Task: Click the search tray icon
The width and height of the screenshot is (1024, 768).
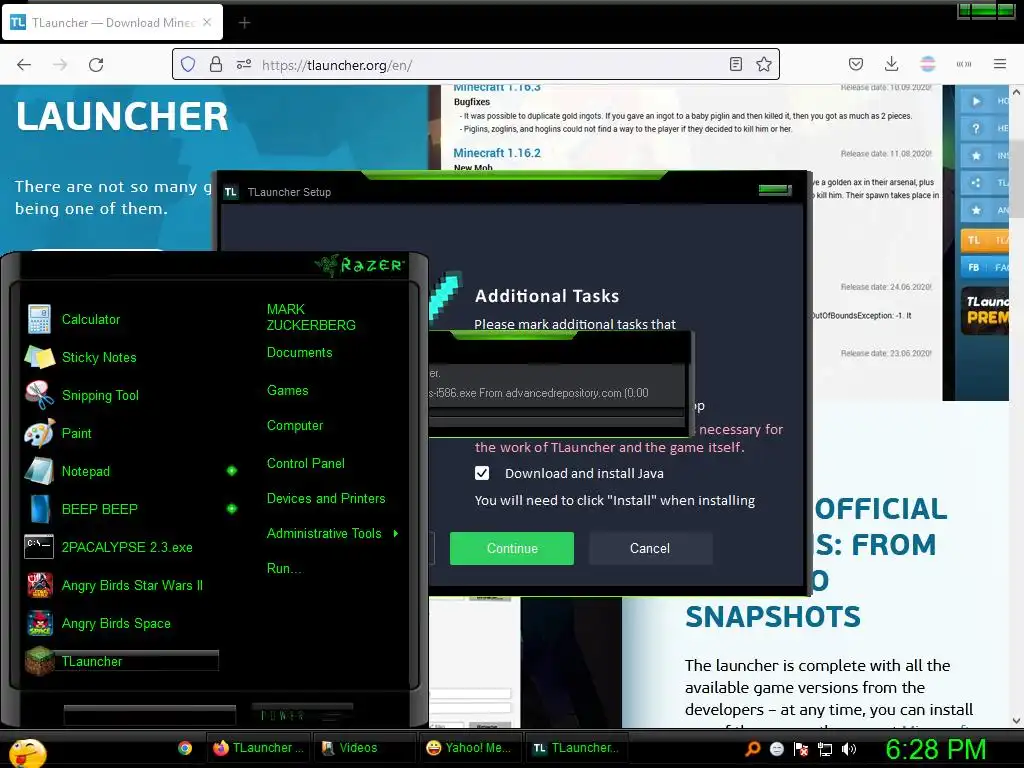Action: (x=752, y=749)
